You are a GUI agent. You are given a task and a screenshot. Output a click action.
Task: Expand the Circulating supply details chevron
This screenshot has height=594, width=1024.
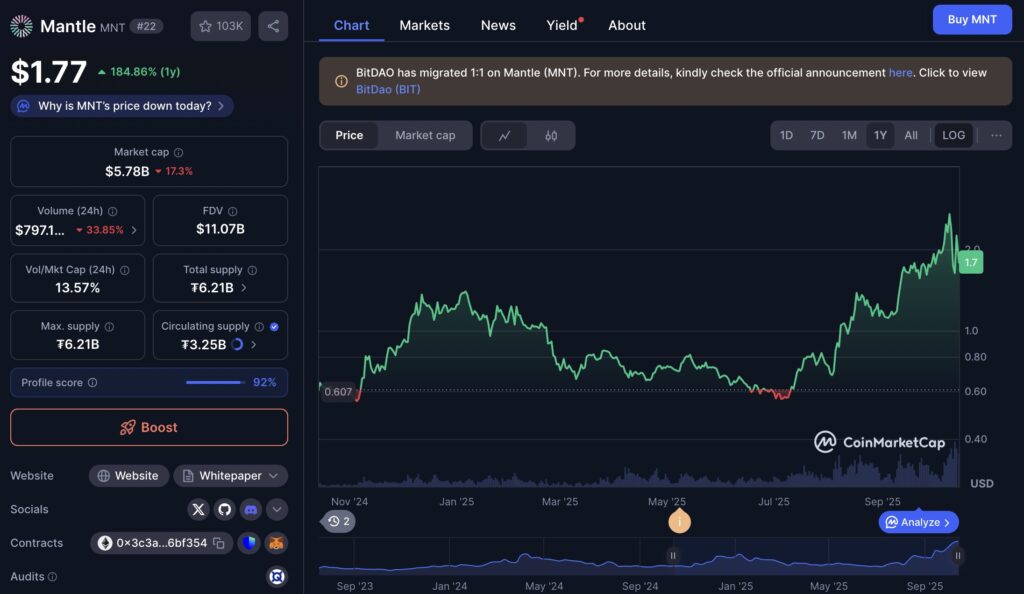coord(253,345)
